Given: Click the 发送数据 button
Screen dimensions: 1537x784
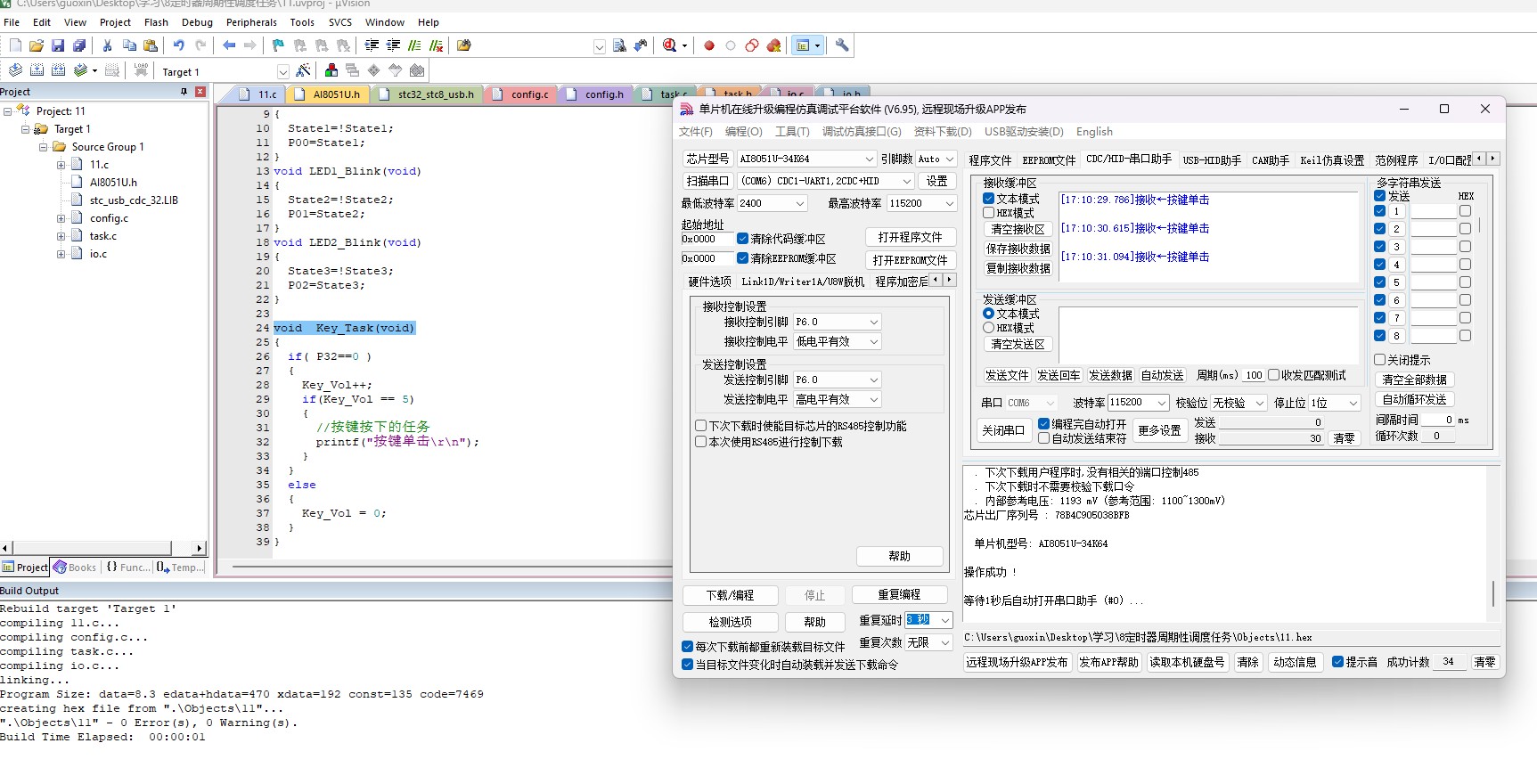Looking at the screenshot, I should (x=1110, y=376).
